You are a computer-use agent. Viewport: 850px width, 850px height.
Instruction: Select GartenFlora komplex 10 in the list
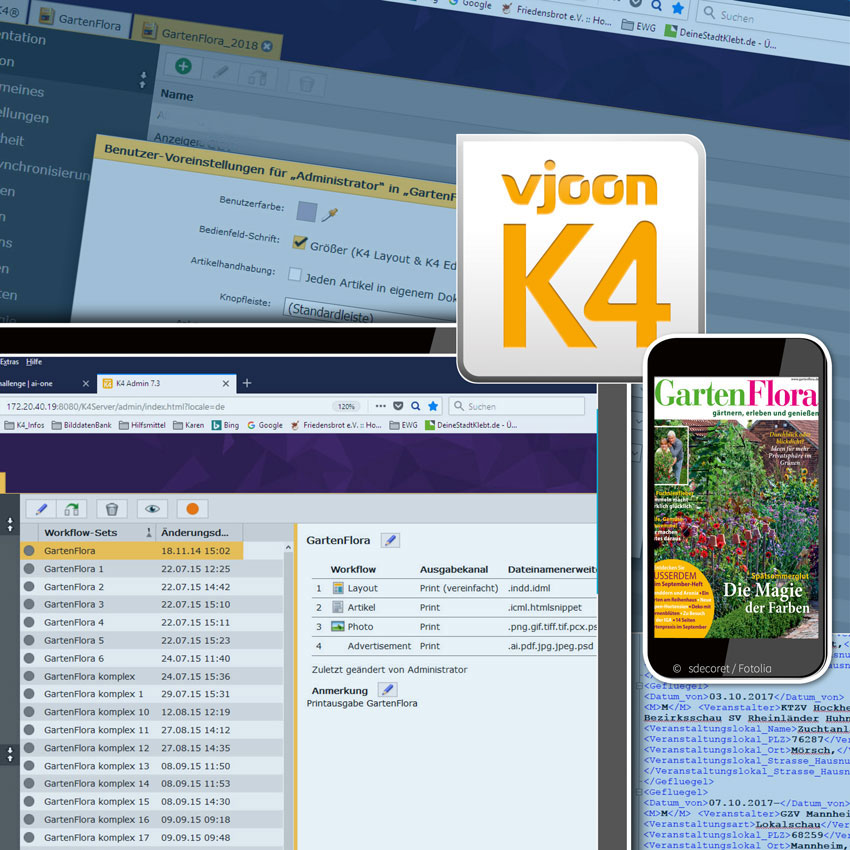tap(96, 712)
